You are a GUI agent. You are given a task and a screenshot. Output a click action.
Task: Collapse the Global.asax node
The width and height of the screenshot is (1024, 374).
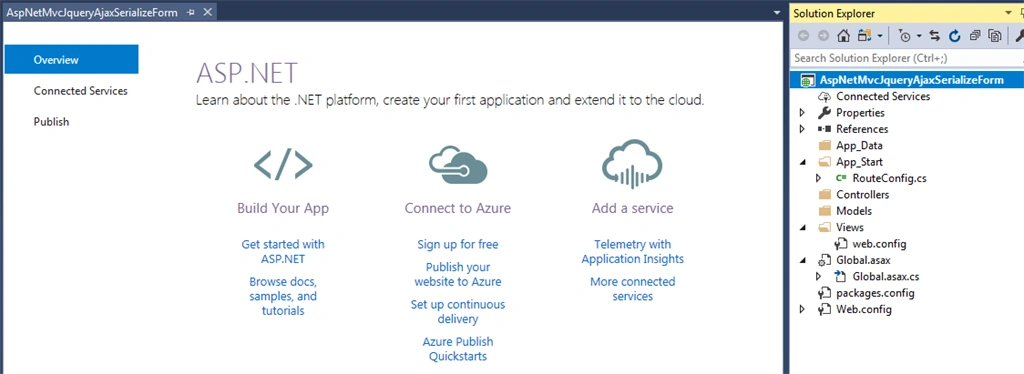point(803,260)
